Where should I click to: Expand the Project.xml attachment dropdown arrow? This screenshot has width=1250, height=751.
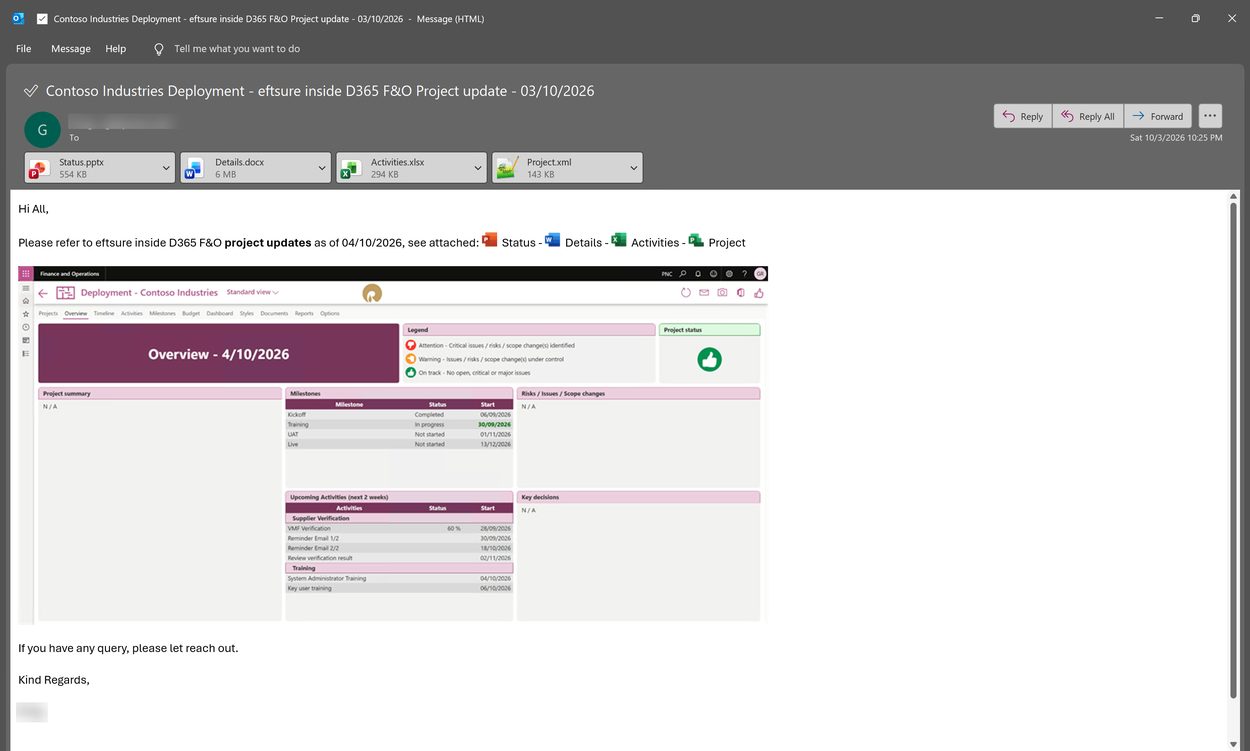[634, 168]
